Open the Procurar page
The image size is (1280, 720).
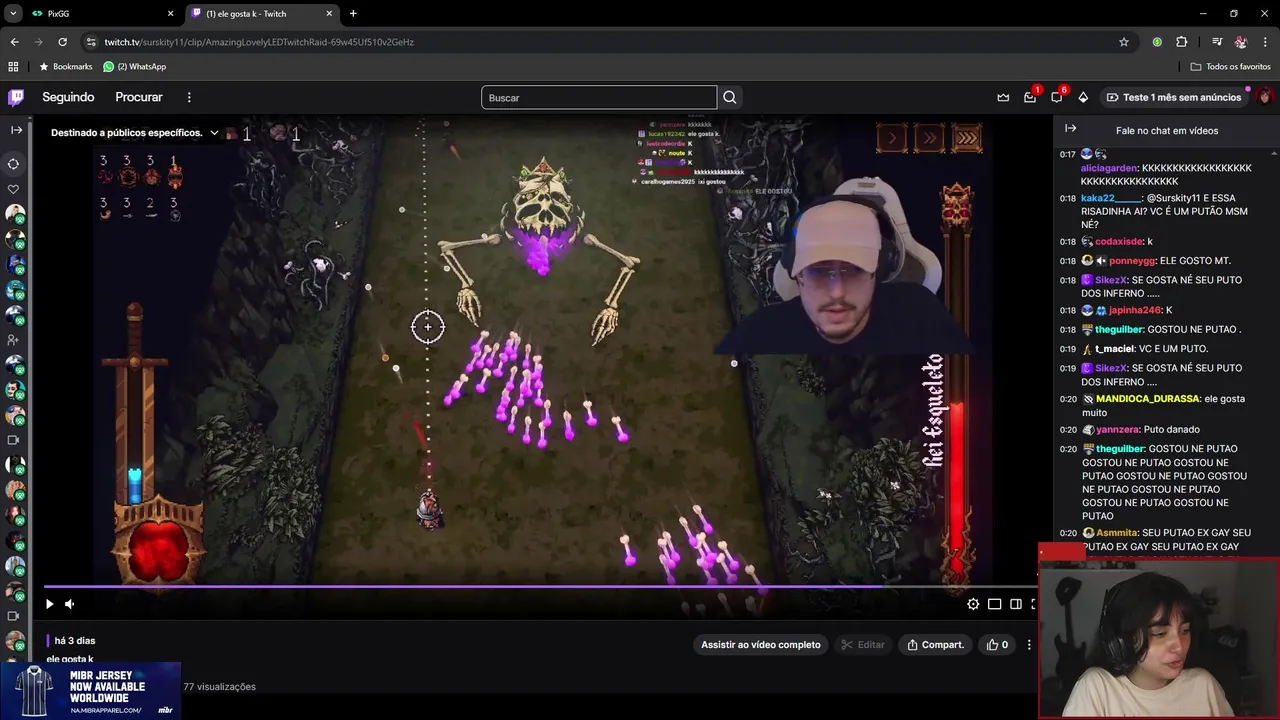click(139, 97)
